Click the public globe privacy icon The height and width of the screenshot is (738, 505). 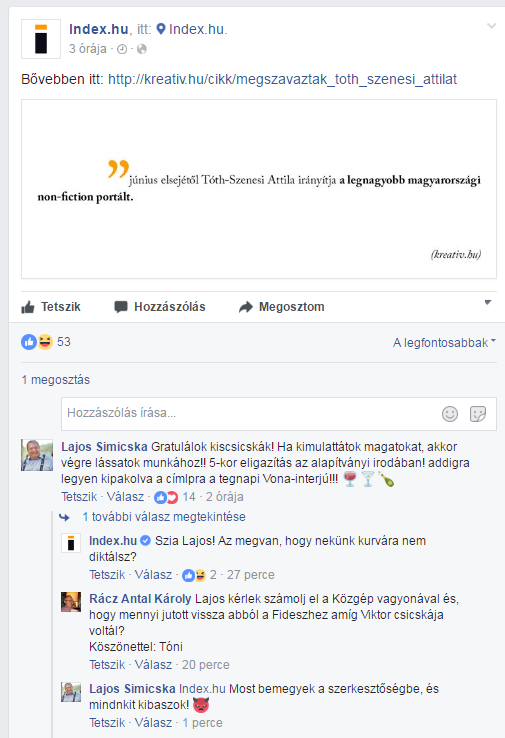coord(142,49)
